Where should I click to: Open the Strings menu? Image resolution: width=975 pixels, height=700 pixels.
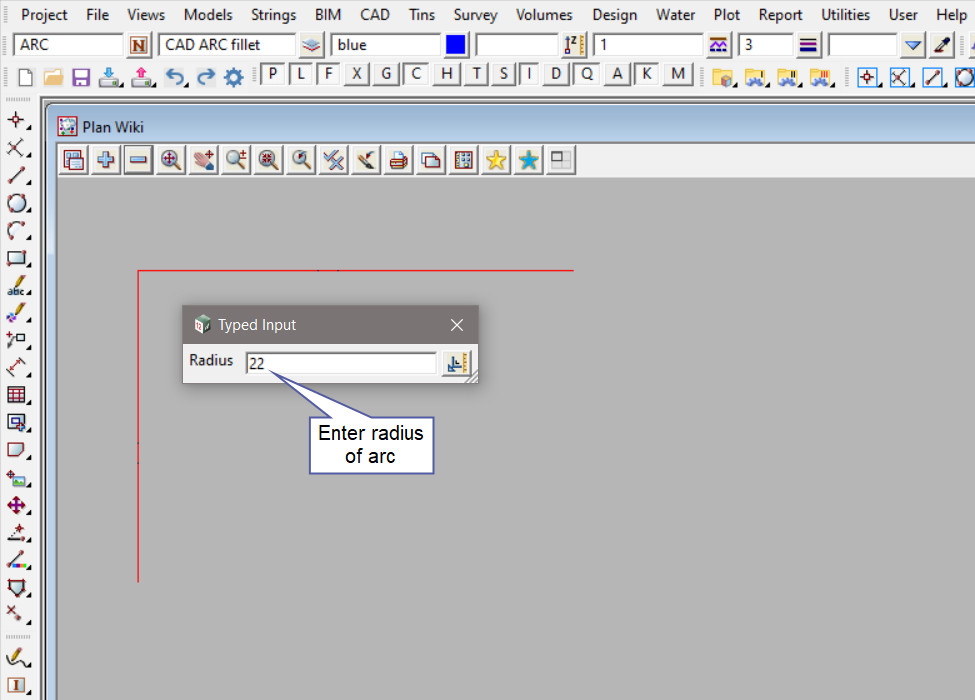(x=273, y=15)
